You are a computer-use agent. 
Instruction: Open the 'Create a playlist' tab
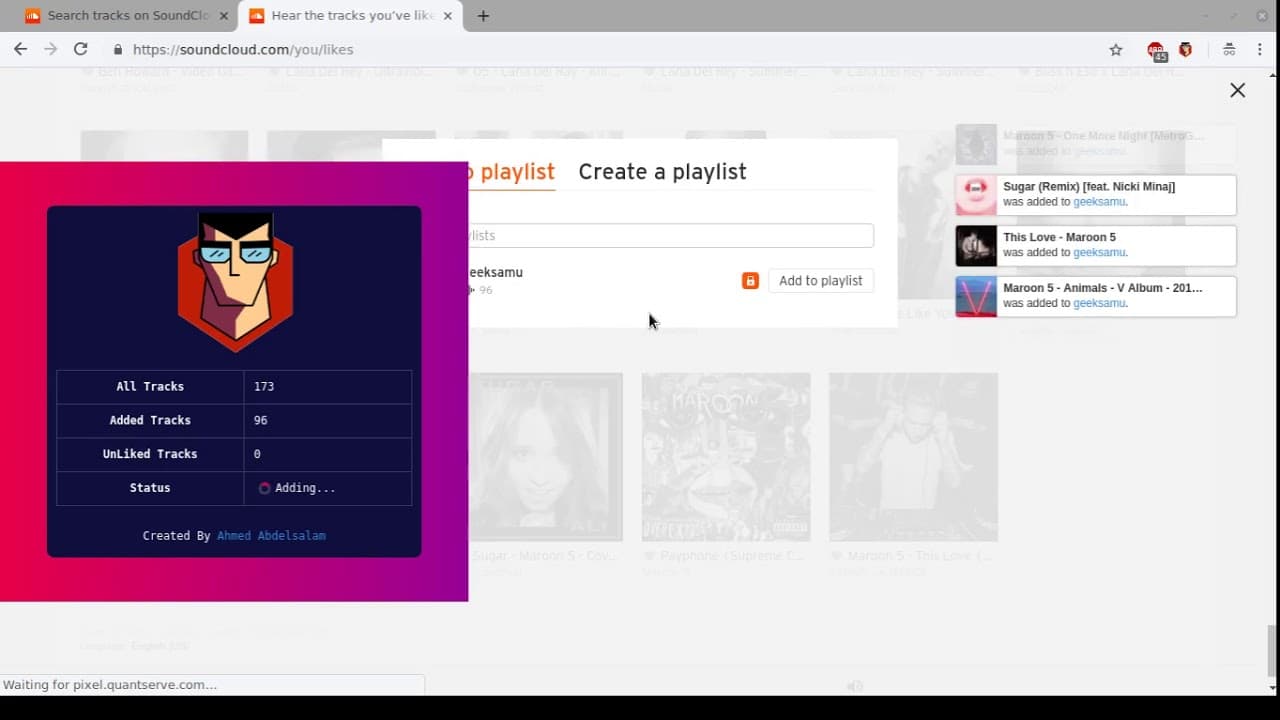click(x=662, y=172)
